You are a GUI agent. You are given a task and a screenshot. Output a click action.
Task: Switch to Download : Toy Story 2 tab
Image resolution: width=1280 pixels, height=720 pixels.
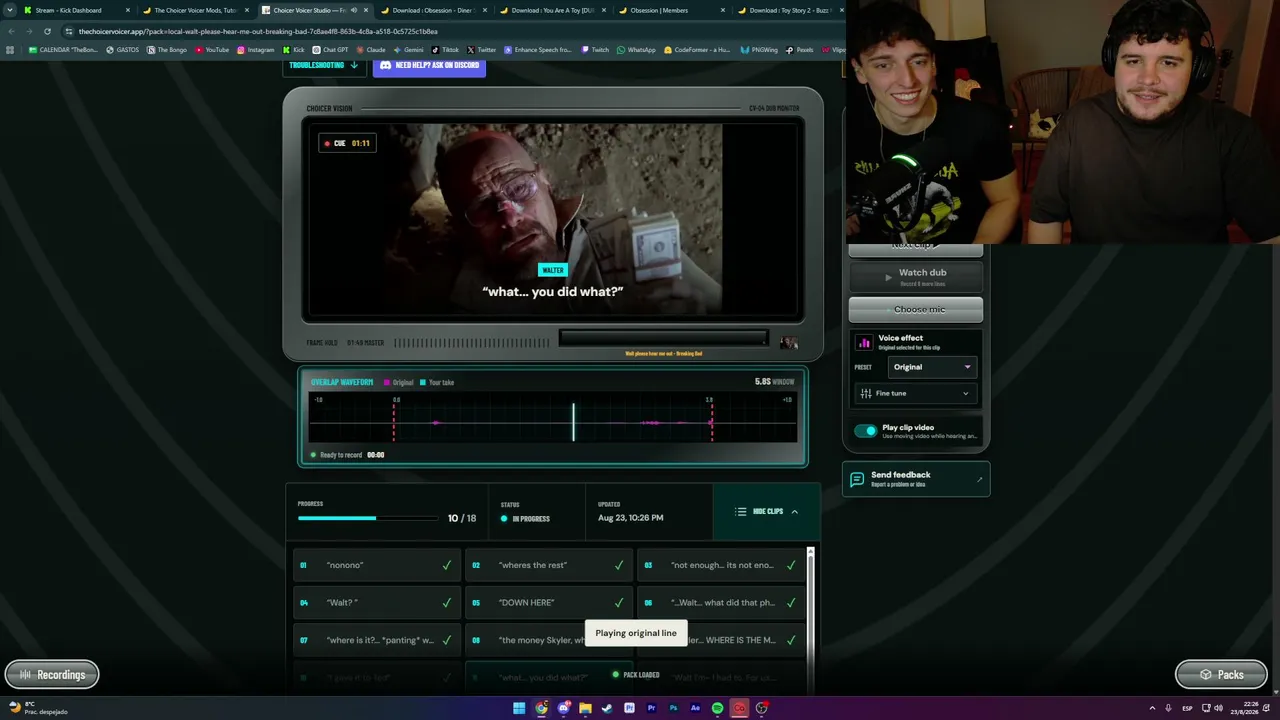[789, 10]
